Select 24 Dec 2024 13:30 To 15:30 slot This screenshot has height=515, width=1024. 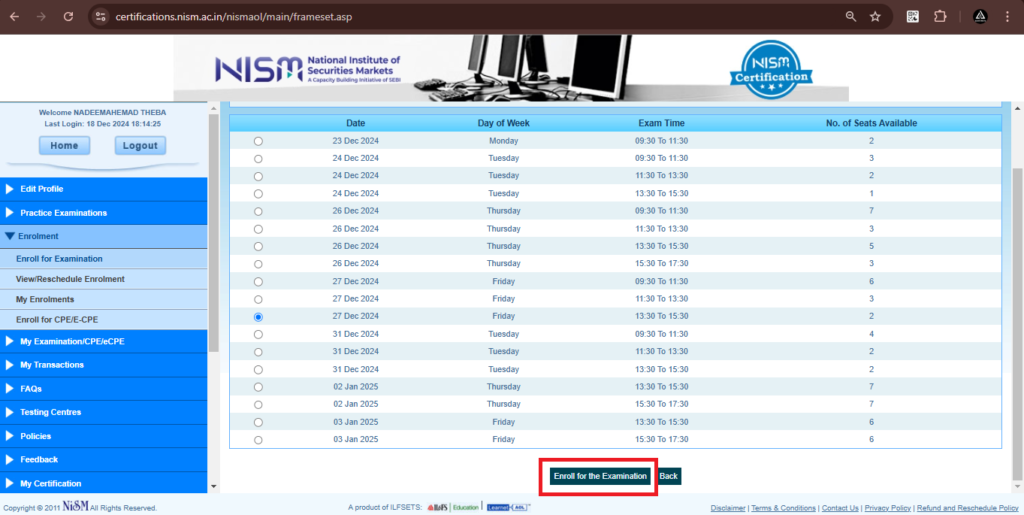258,194
